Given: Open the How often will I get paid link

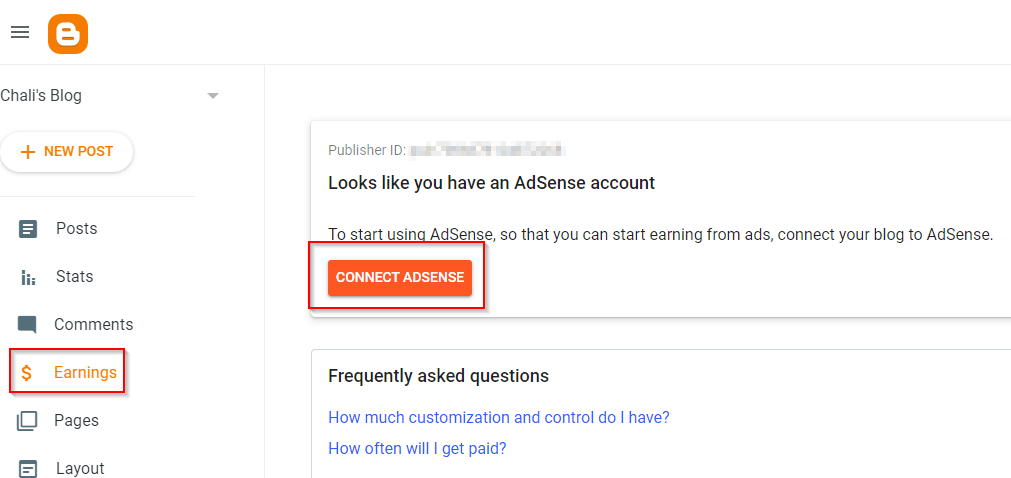Looking at the screenshot, I should pyautogui.click(x=417, y=448).
